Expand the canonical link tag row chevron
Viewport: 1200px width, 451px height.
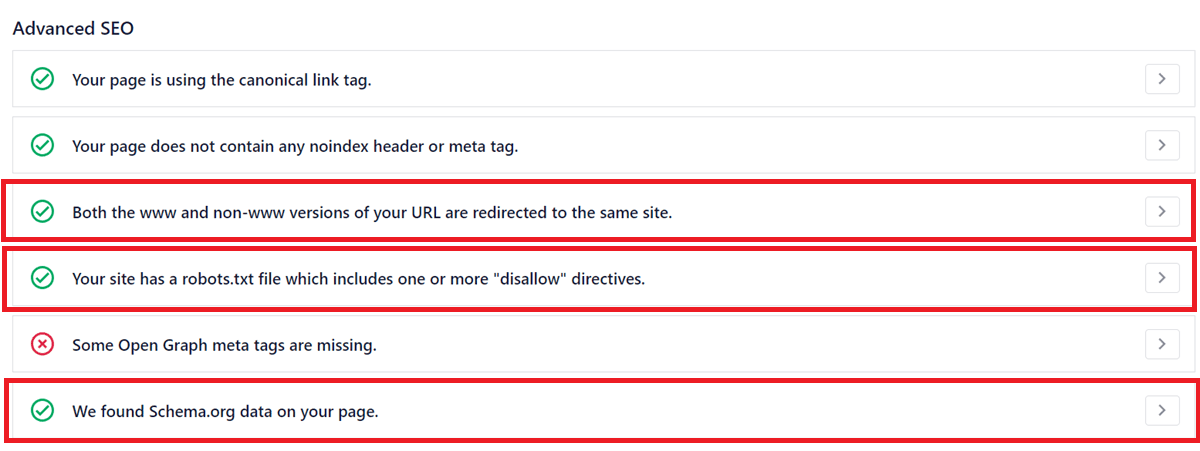(x=1162, y=79)
